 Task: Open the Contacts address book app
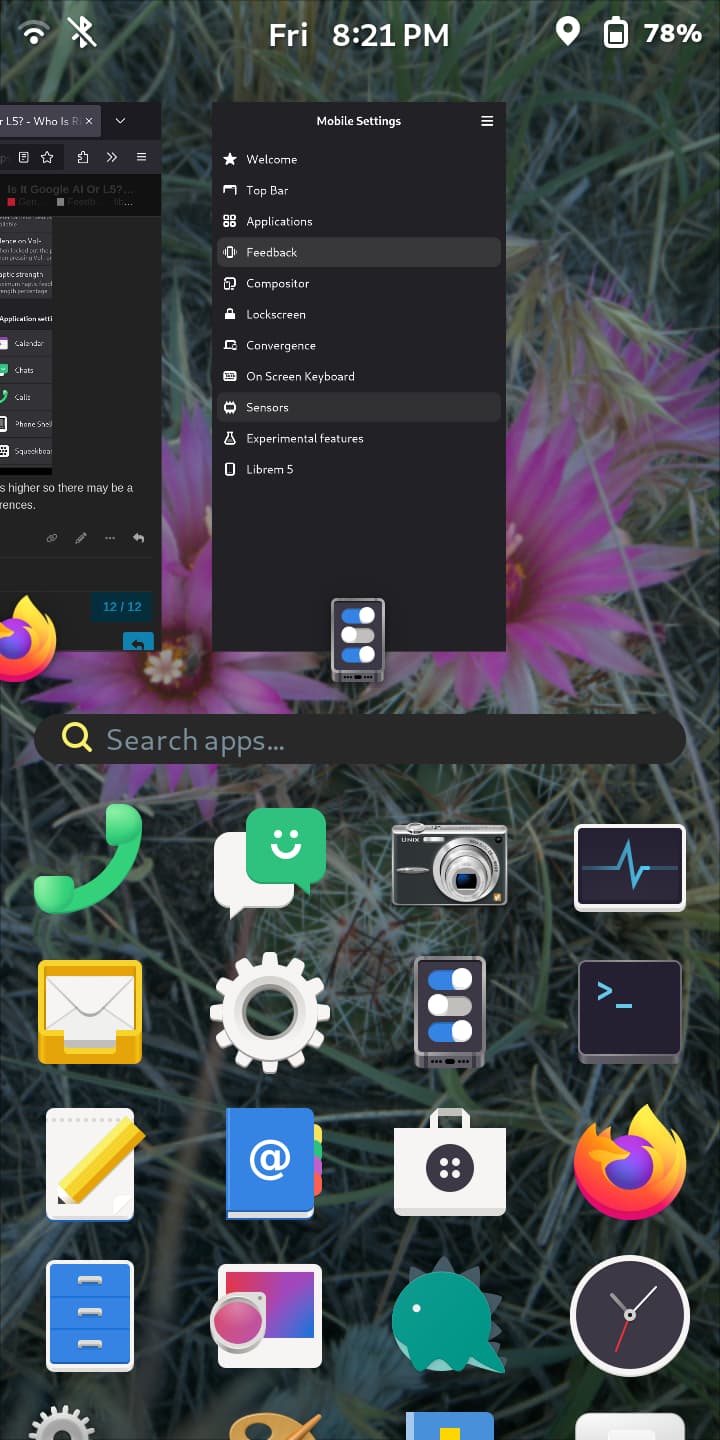coord(270,1163)
